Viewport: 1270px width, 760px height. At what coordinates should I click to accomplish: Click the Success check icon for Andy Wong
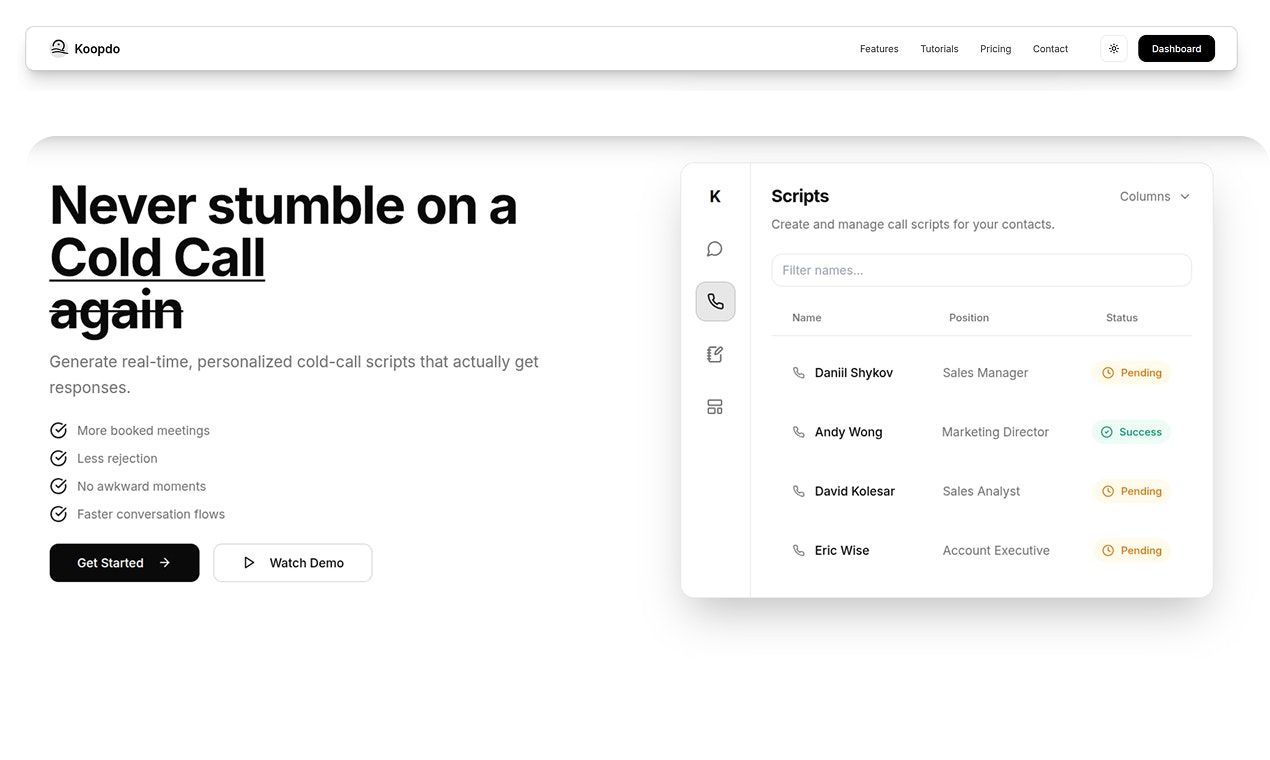pos(1107,432)
